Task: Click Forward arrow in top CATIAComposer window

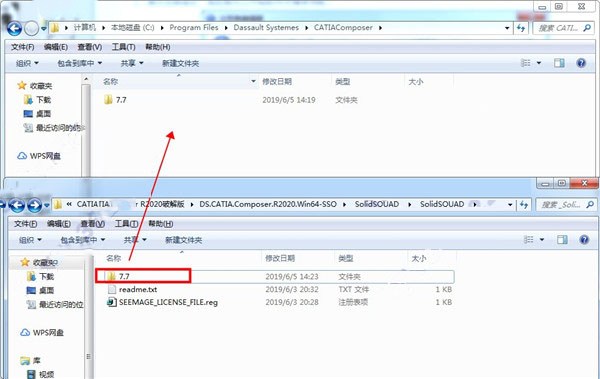Action: point(31,28)
